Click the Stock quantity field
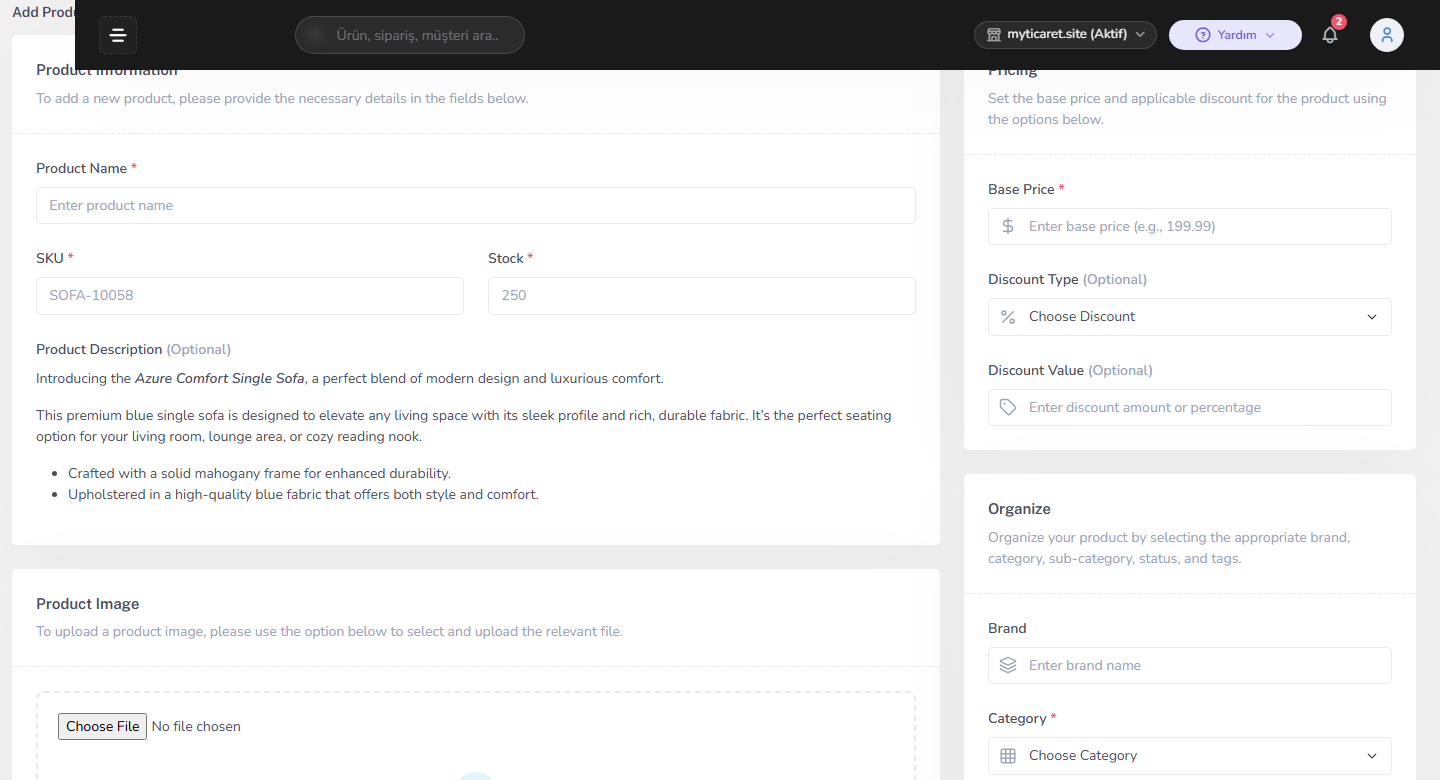 click(x=702, y=296)
